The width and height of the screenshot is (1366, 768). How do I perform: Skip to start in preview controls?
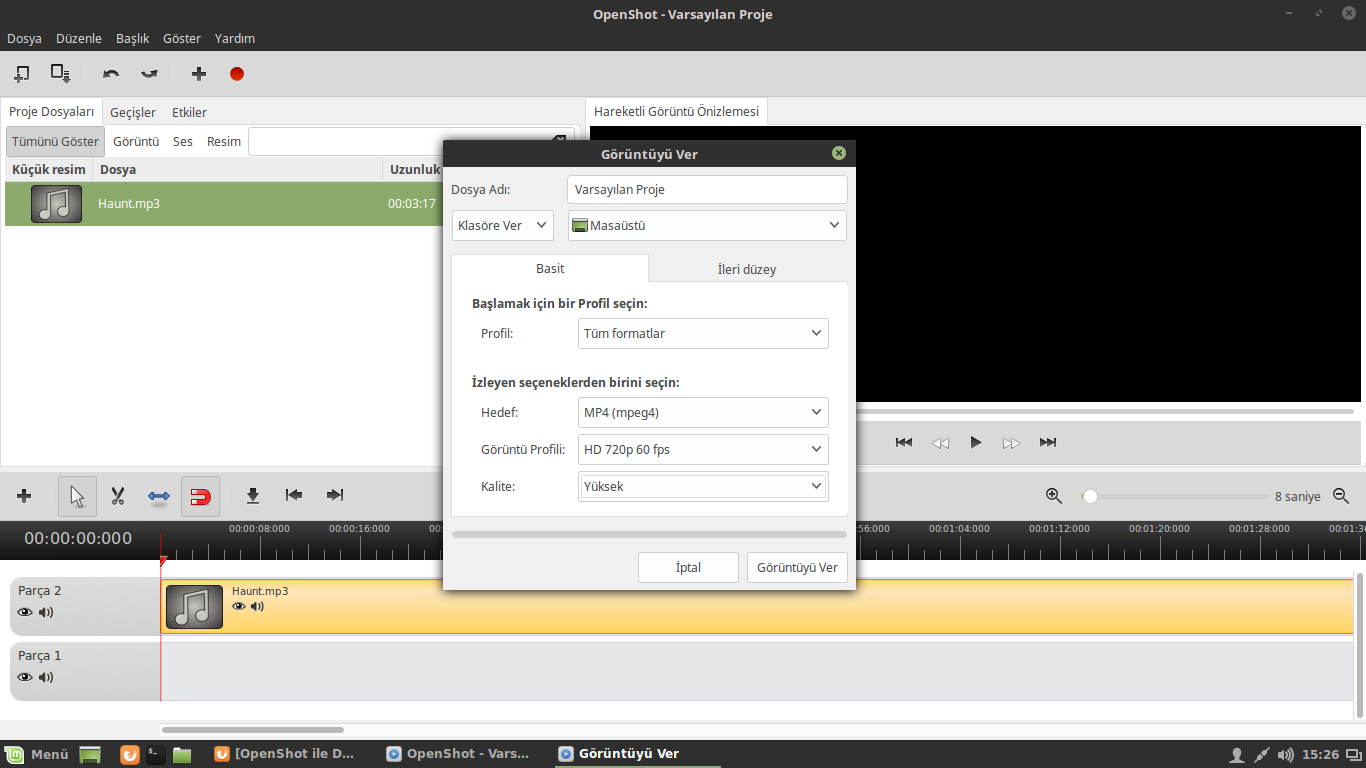point(904,442)
